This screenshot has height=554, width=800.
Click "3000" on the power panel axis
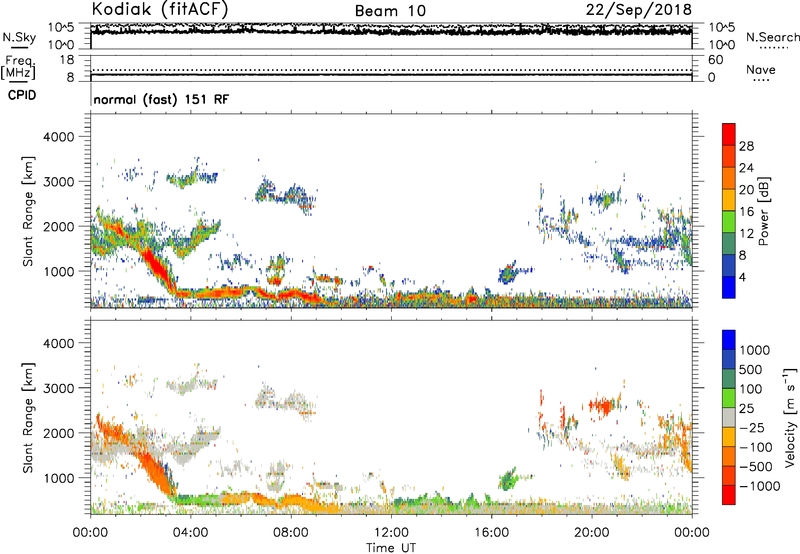[59, 182]
